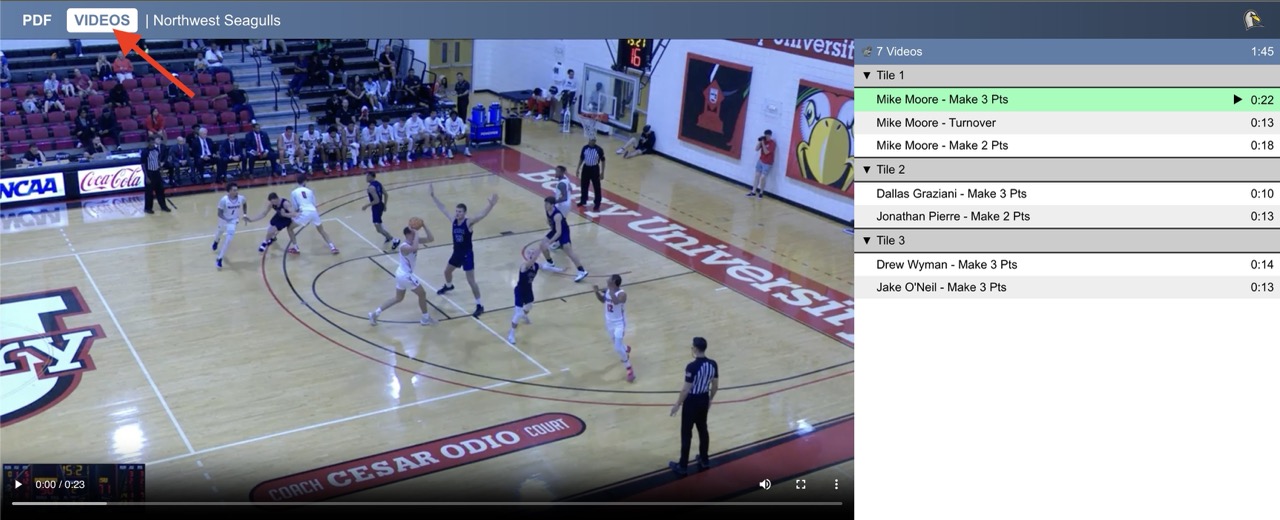Click the Northwest Seagulls title
This screenshot has width=1280, height=520.
217,20
